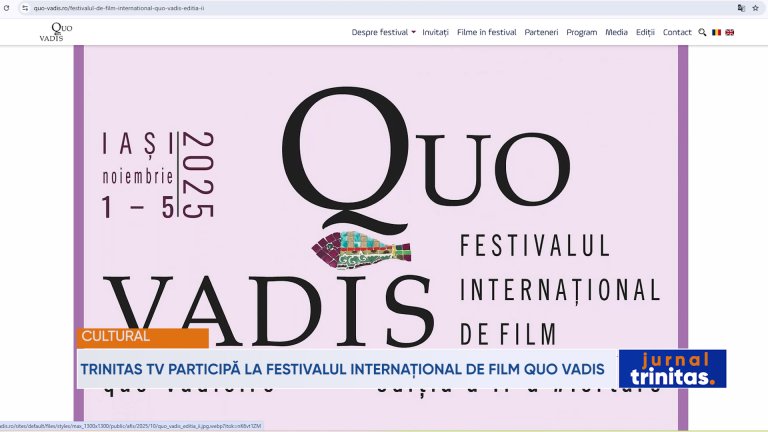
Task: Click the Contact link
Action: click(x=677, y=32)
